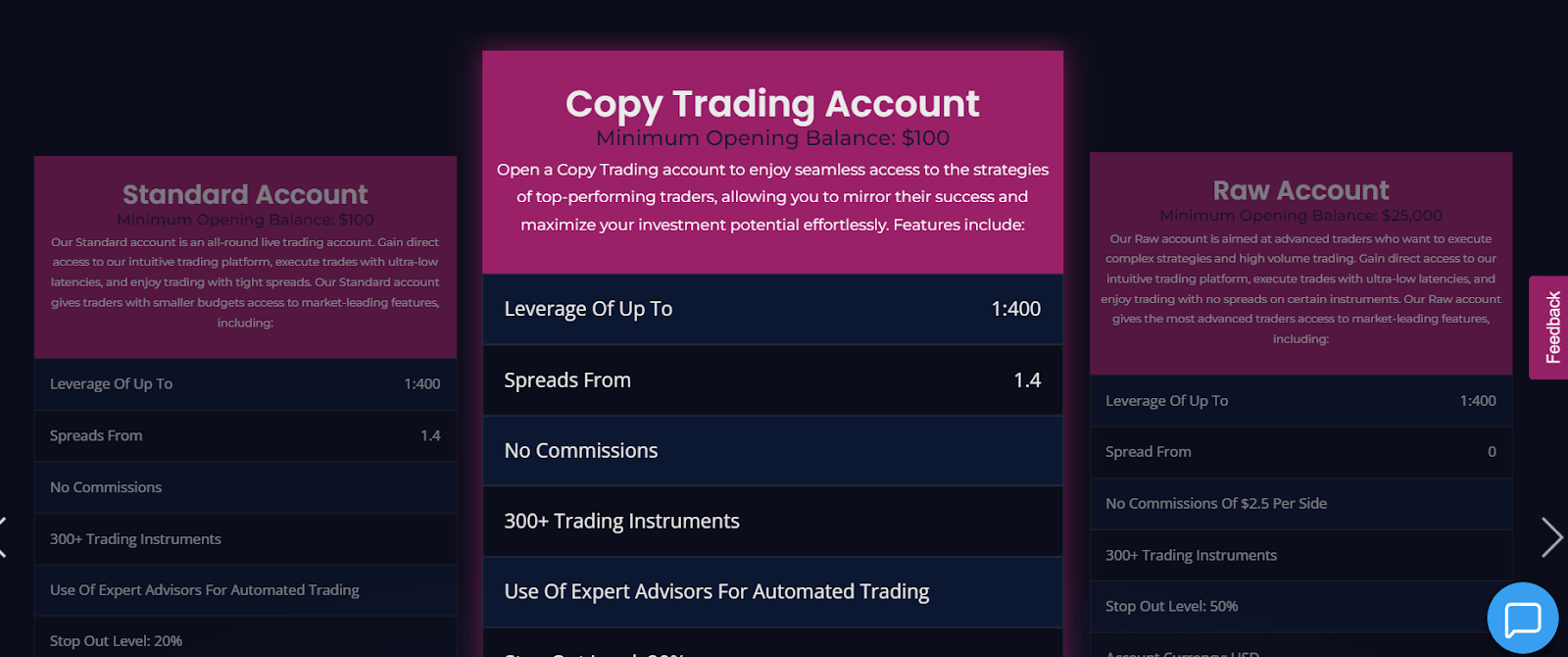1568x657 pixels.
Task: Click Standard Account No Commissions row
Action: [245, 487]
